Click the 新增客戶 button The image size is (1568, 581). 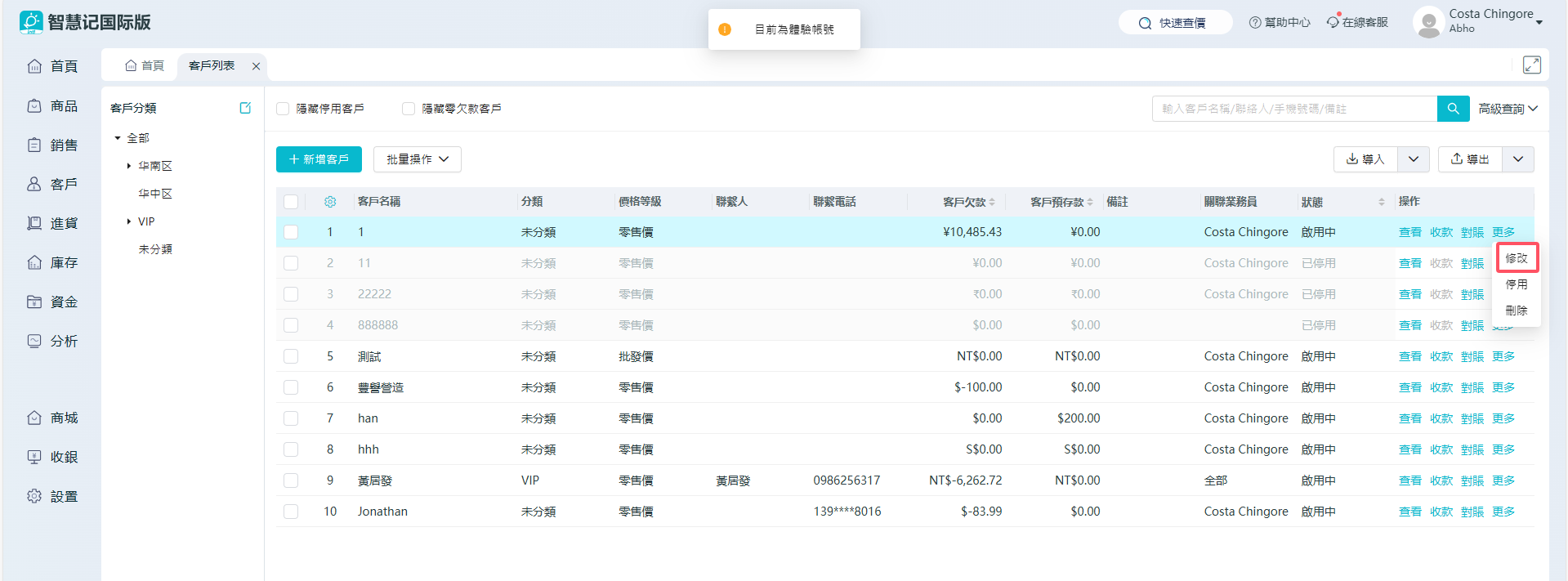click(x=319, y=159)
